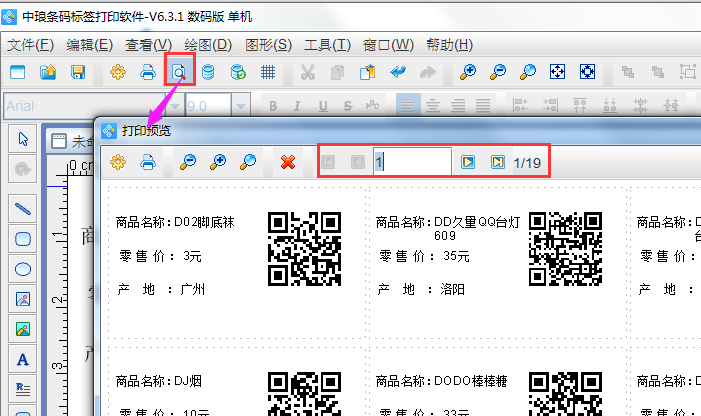The image size is (701, 416).
Task: Expand the font size 9.0 dropdown
Action: pos(240,106)
